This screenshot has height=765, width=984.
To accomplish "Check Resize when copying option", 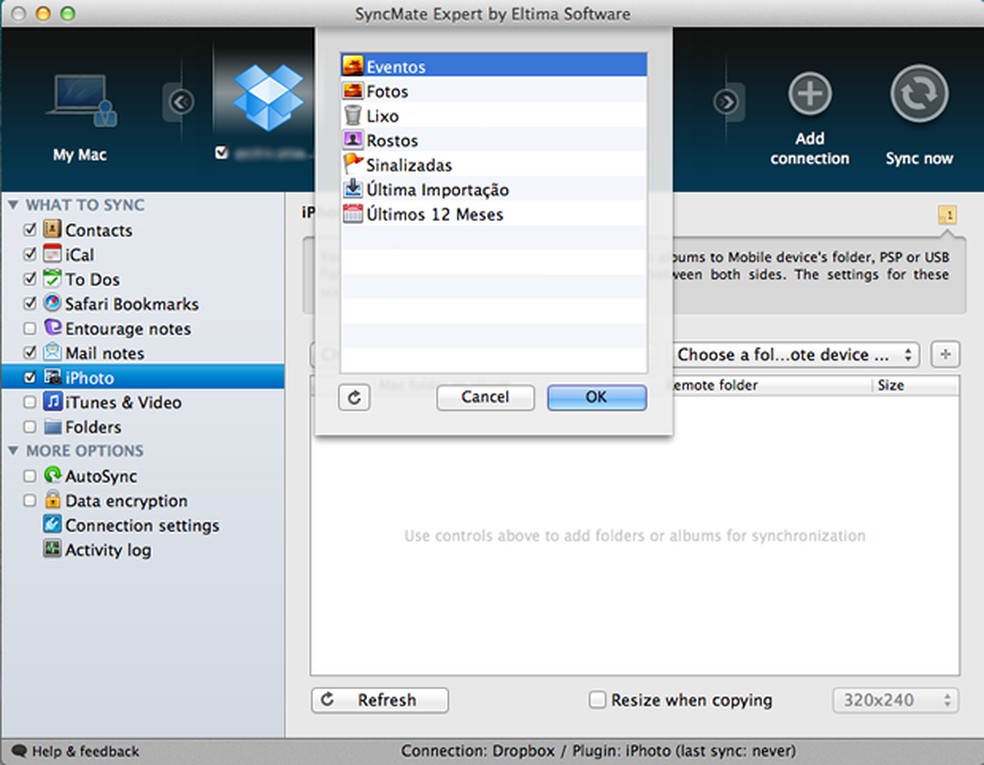I will [597, 699].
